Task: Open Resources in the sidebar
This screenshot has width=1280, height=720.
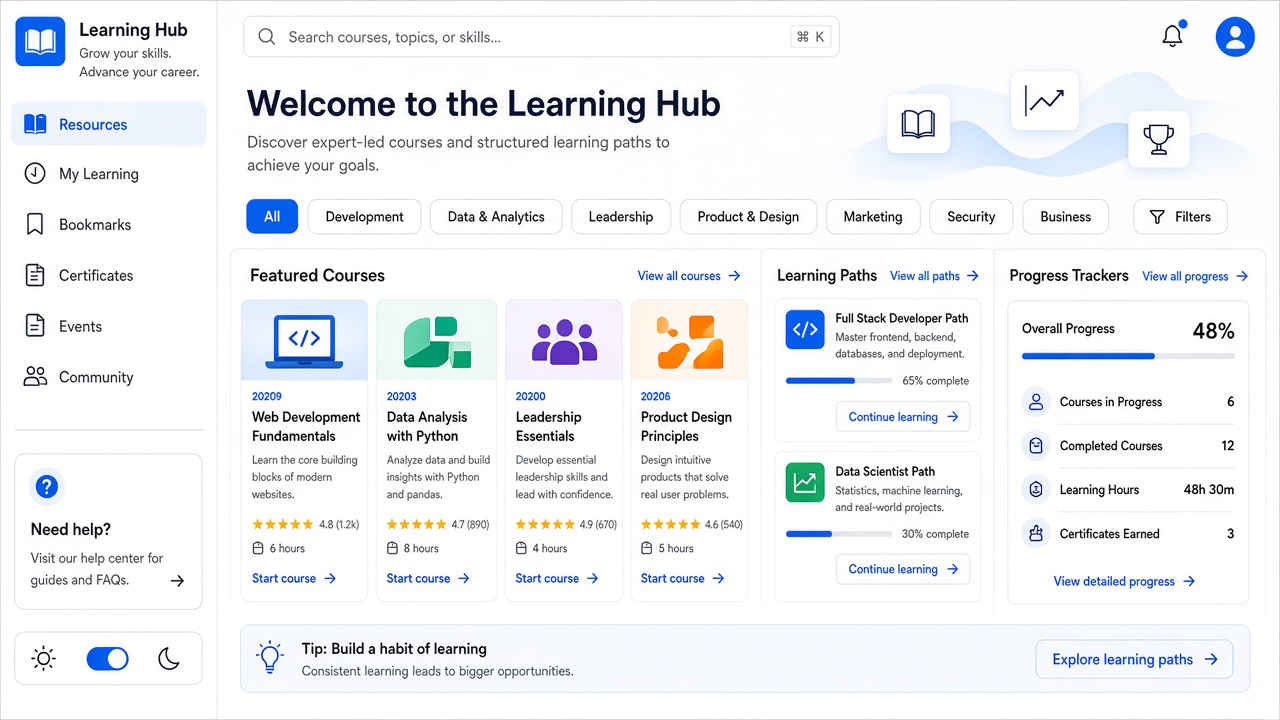Action: [109, 124]
